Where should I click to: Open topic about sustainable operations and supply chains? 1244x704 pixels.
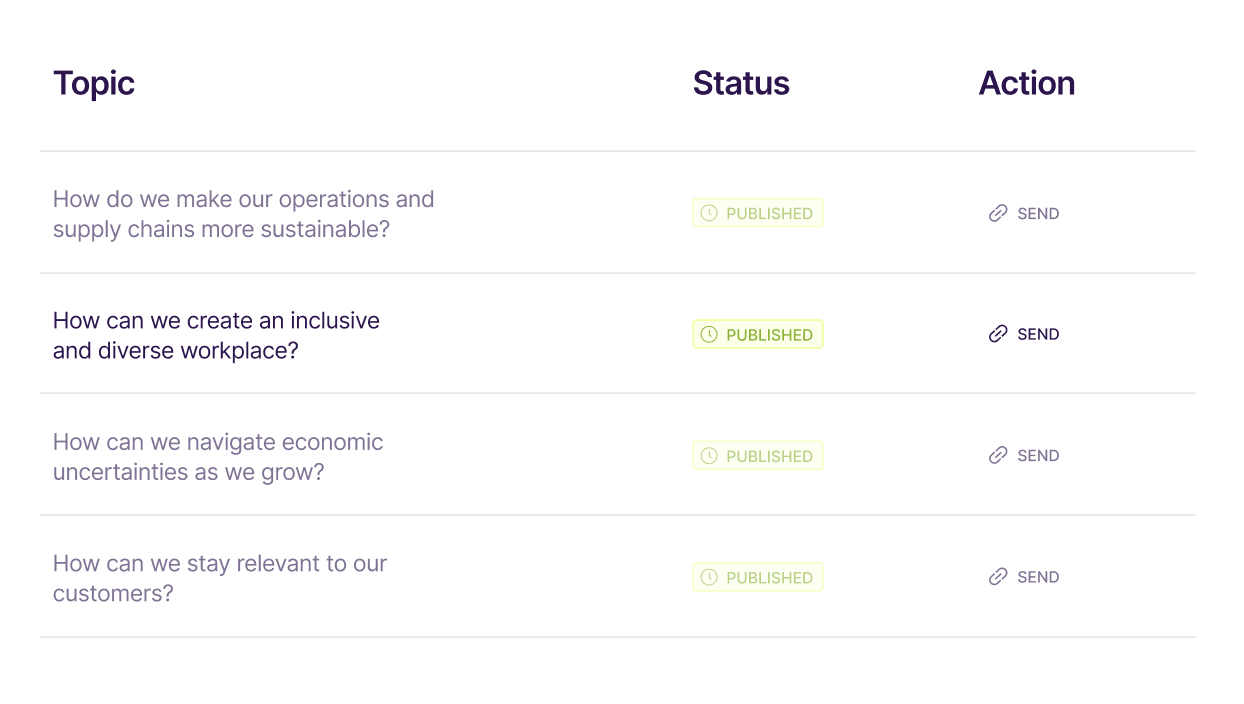coord(243,214)
